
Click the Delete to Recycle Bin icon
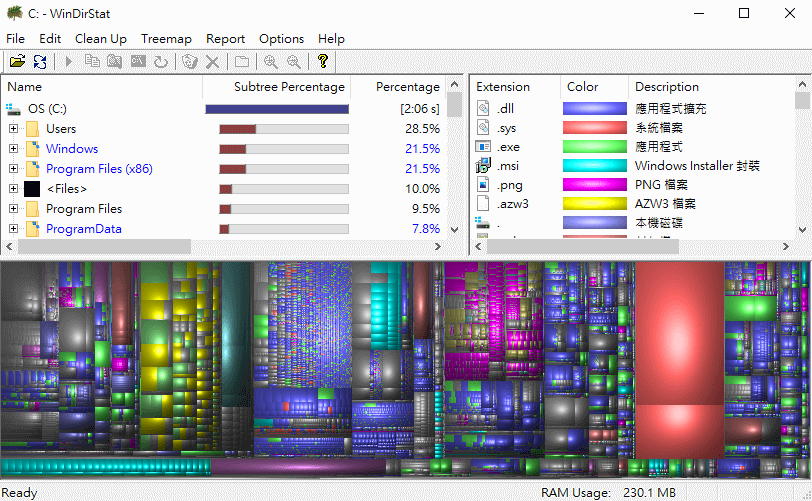coord(190,62)
